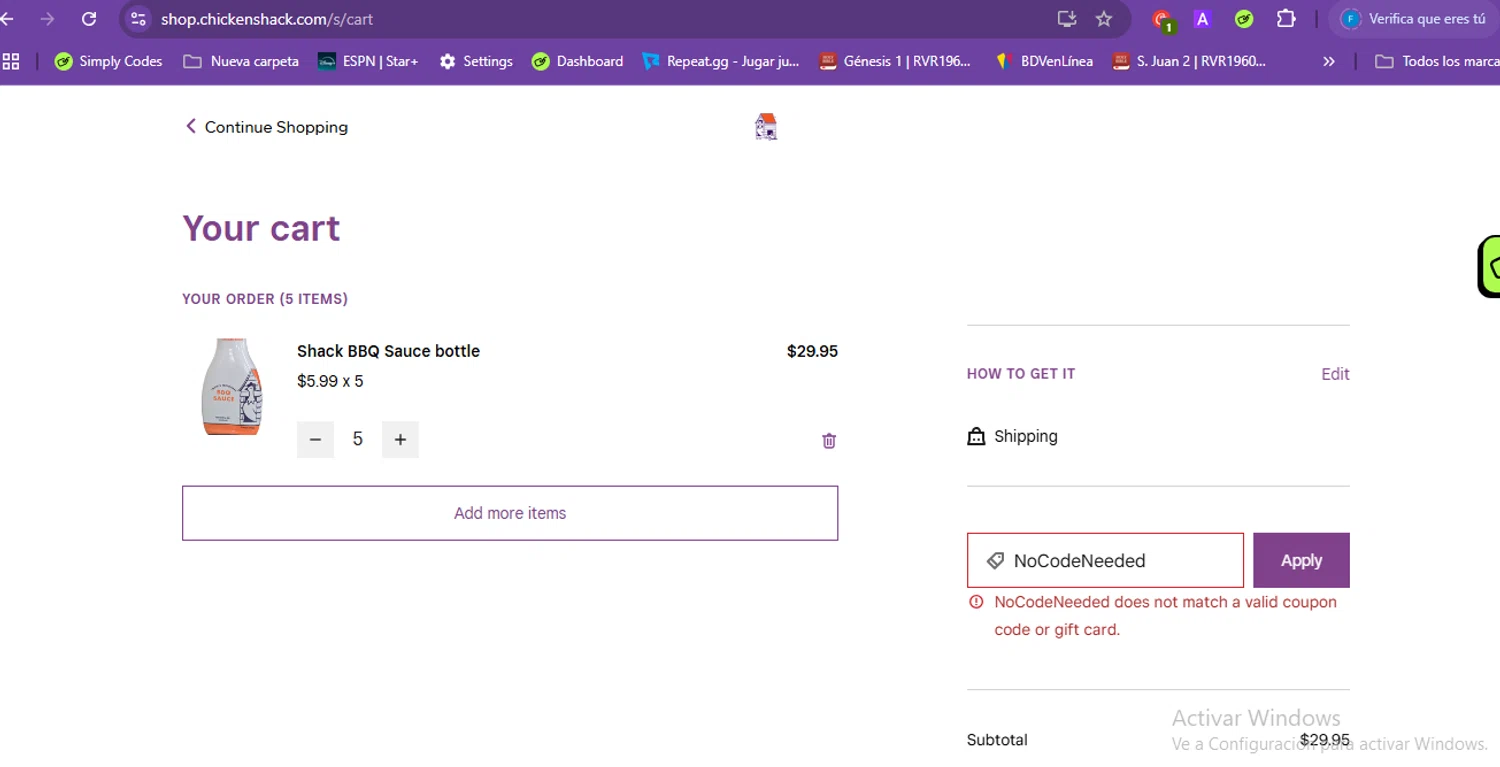The width and height of the screenshot is (1500, 767).
Task: Open the Extensions puzzle menu
Action: (1286, 19)
